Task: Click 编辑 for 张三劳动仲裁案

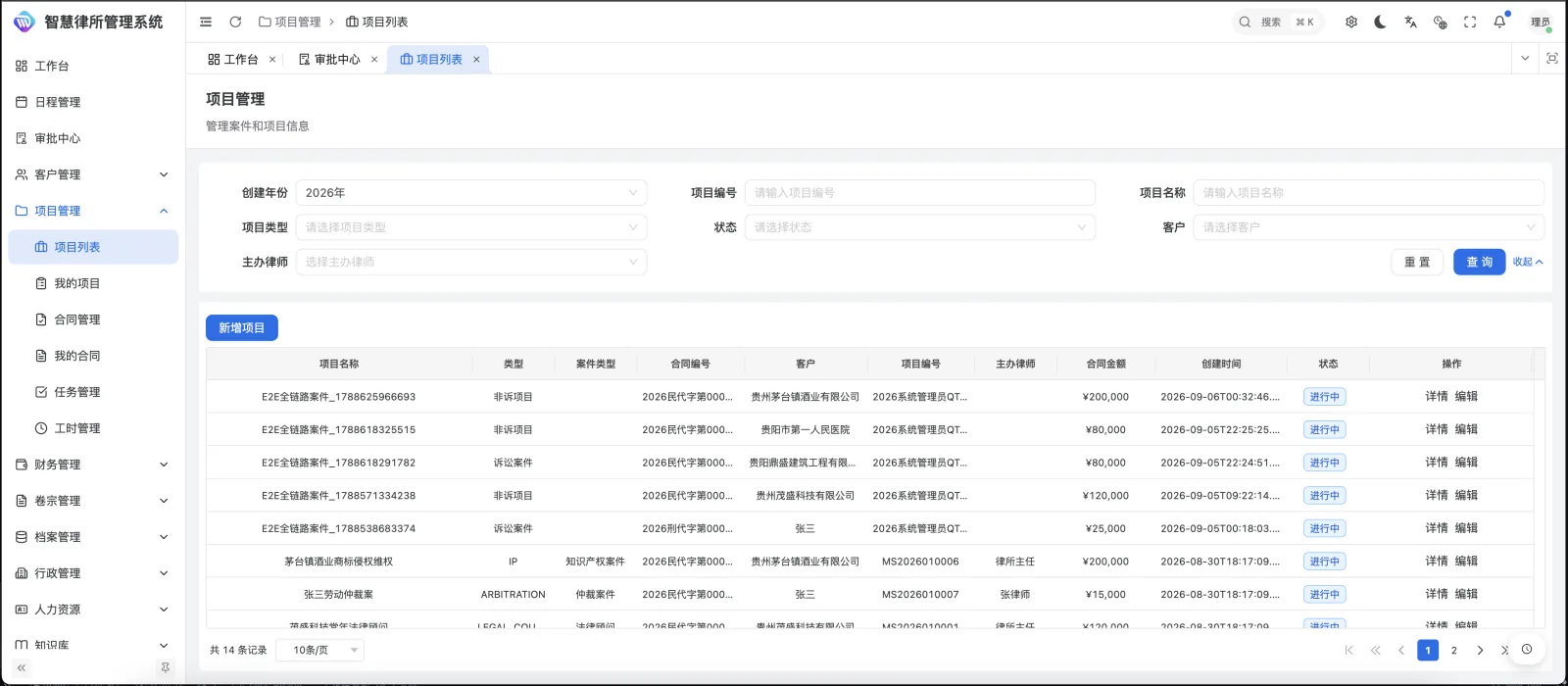Action: point(1466,594)
